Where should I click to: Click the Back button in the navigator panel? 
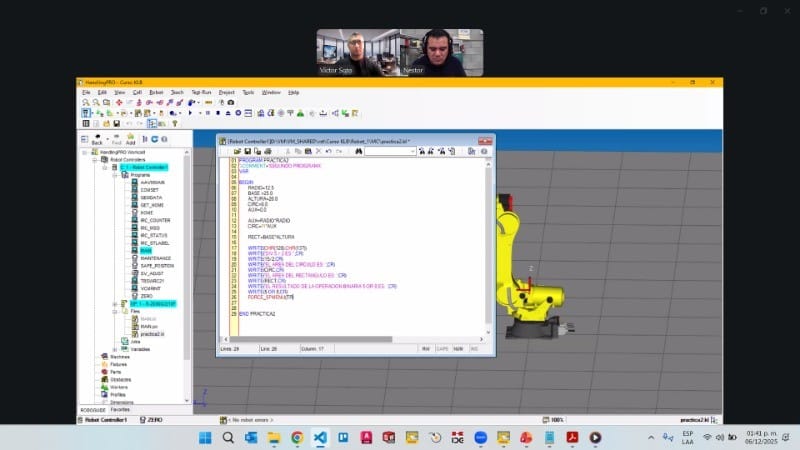pyautogui.click(x=97, y=139)
